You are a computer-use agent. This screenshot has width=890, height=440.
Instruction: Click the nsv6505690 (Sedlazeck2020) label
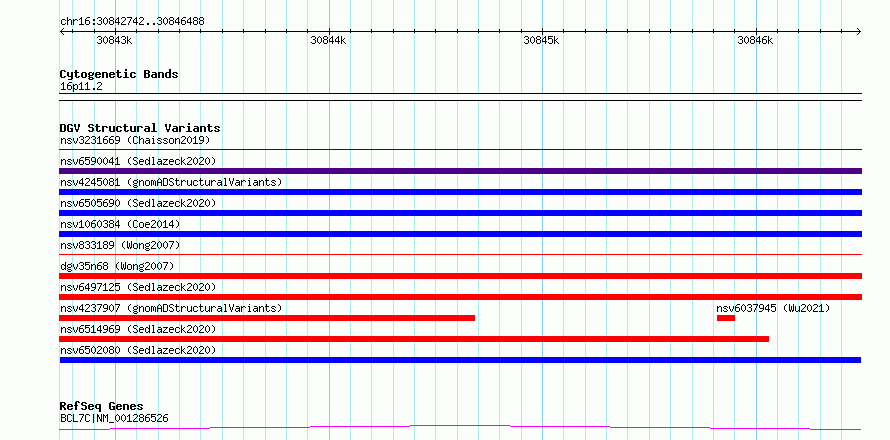(x=138, y=203)
